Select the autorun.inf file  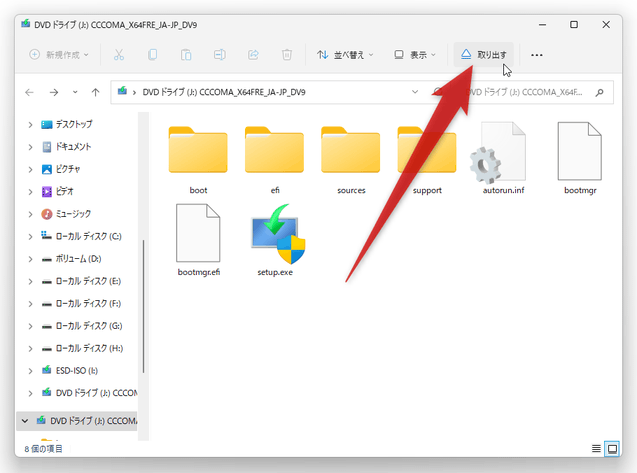pos(503,158)
